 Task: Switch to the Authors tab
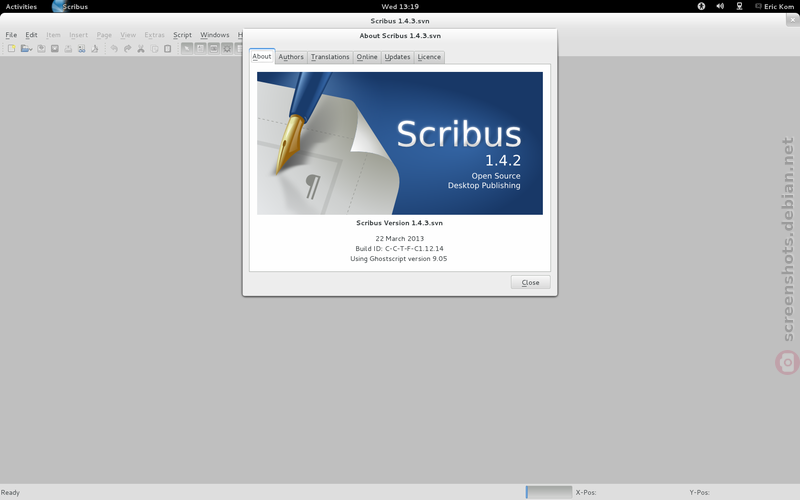pyautogui.click(x=291, y=57)
